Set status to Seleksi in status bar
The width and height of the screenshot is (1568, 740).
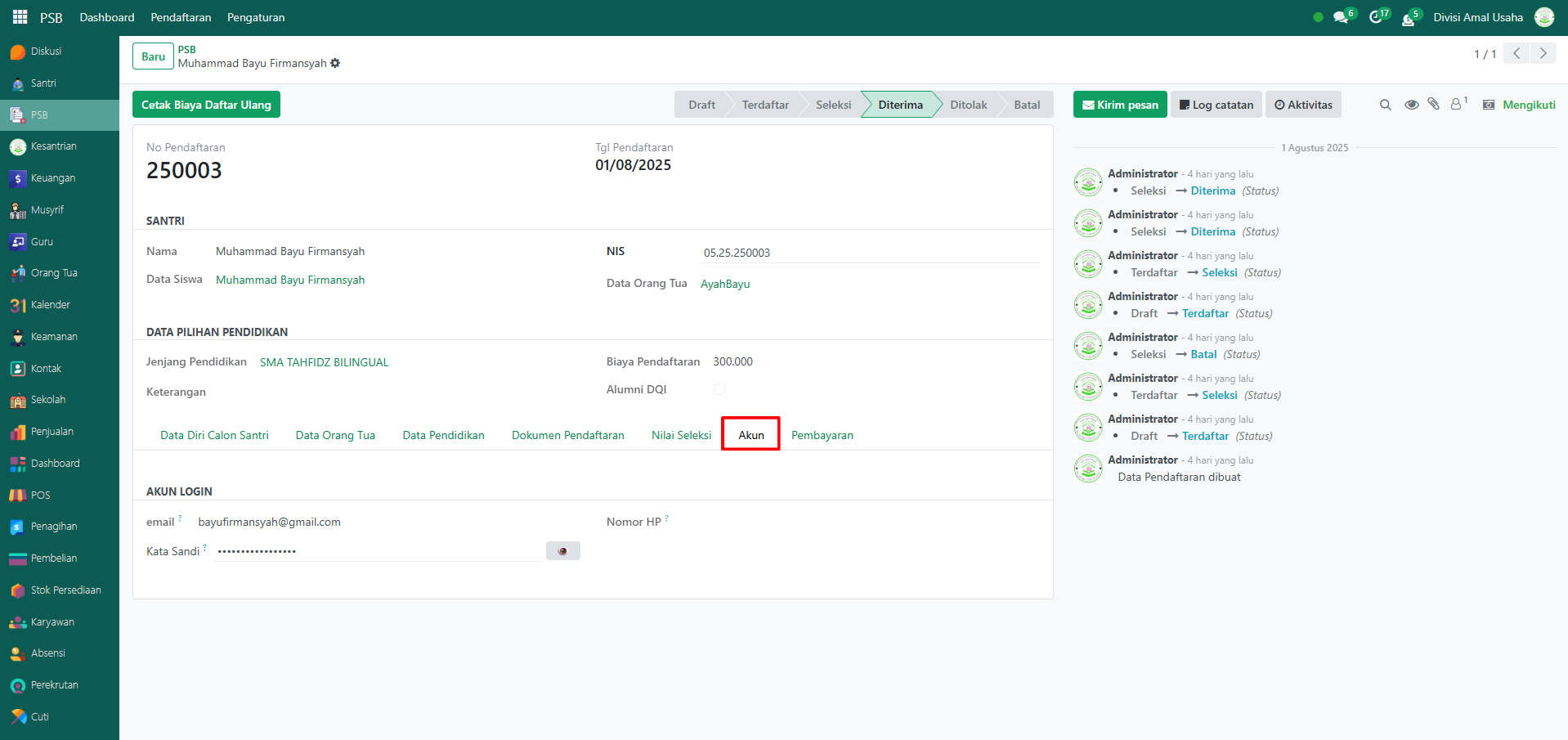(x=832, y=105)
